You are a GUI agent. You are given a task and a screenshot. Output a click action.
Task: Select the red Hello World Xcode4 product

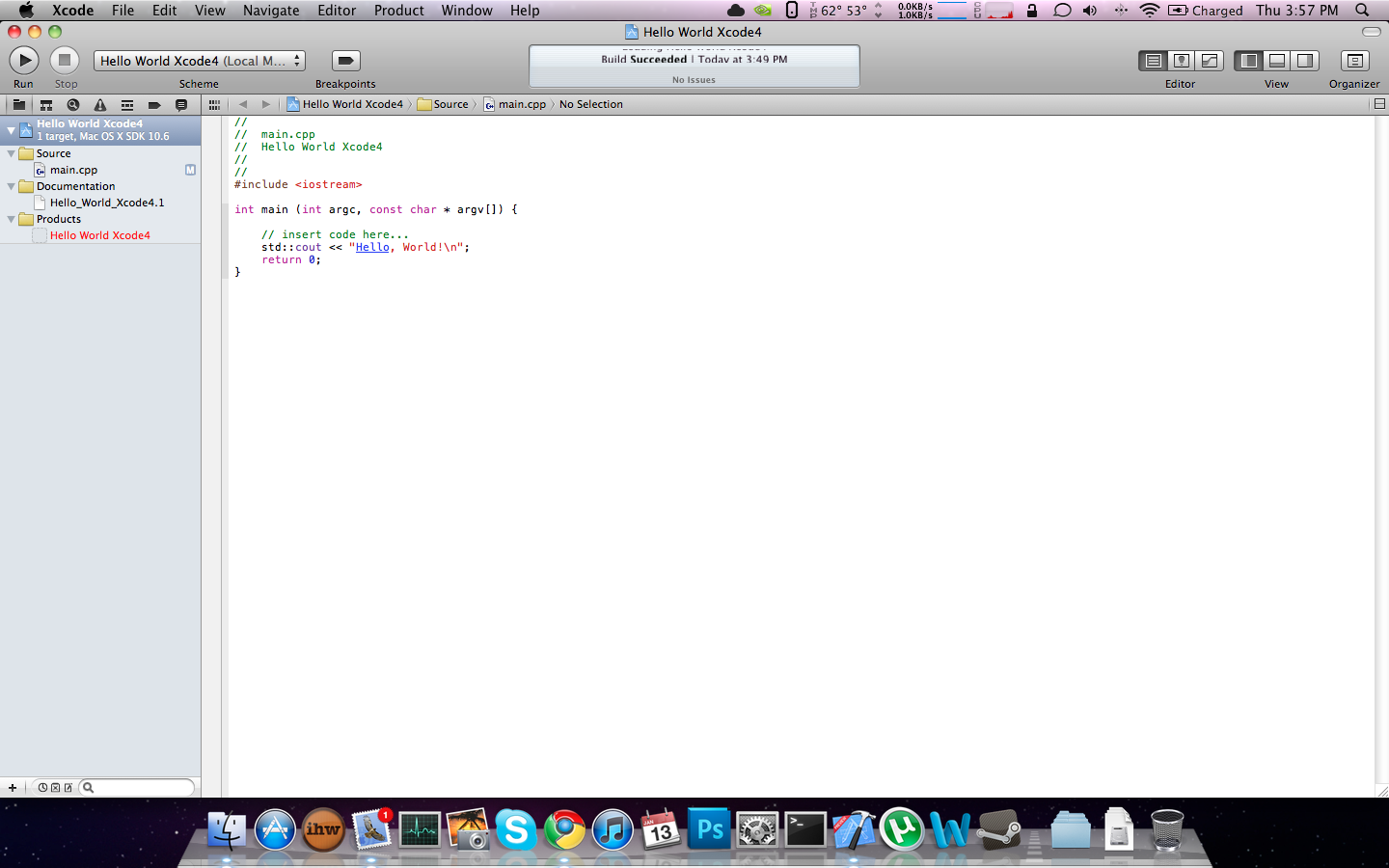pos(100,235)
